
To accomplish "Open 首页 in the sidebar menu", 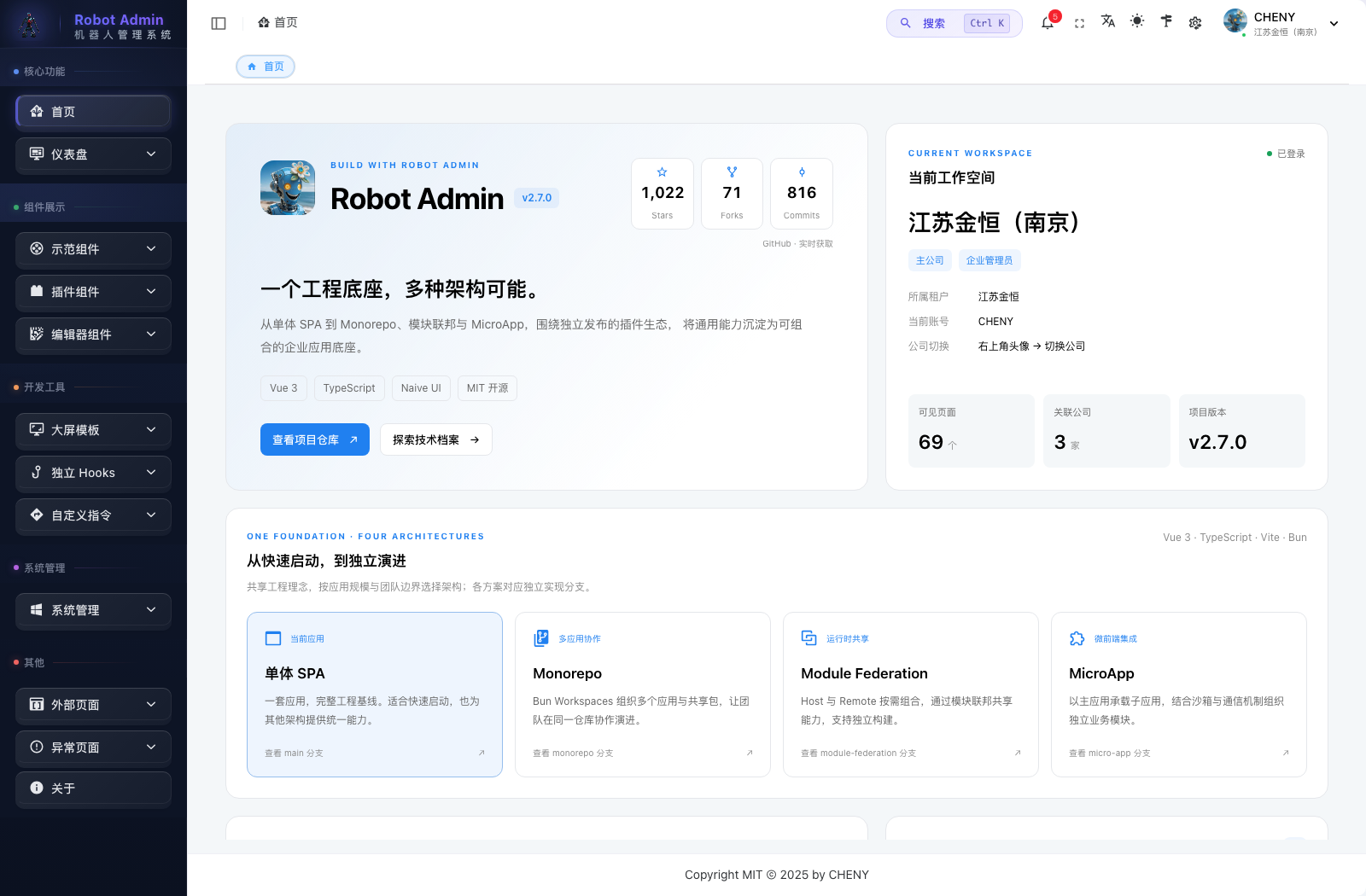I will point(93,112).
